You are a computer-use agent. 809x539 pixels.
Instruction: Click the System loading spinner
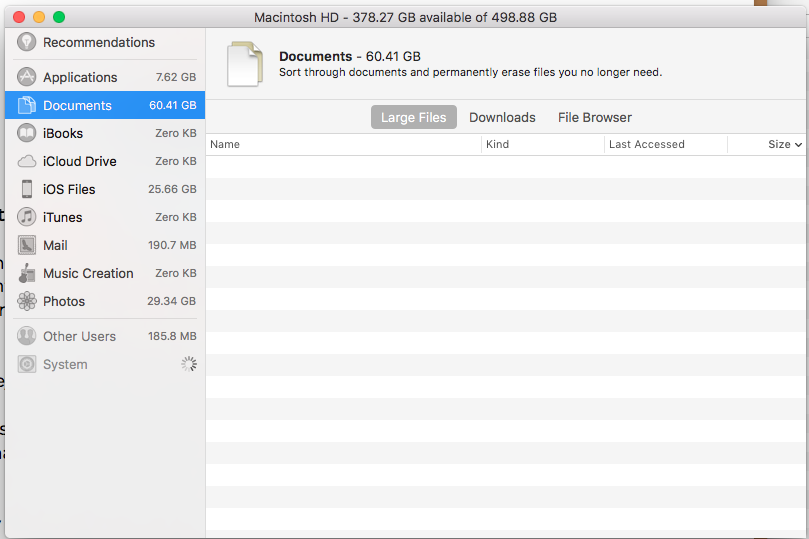(x=189, y=364)
